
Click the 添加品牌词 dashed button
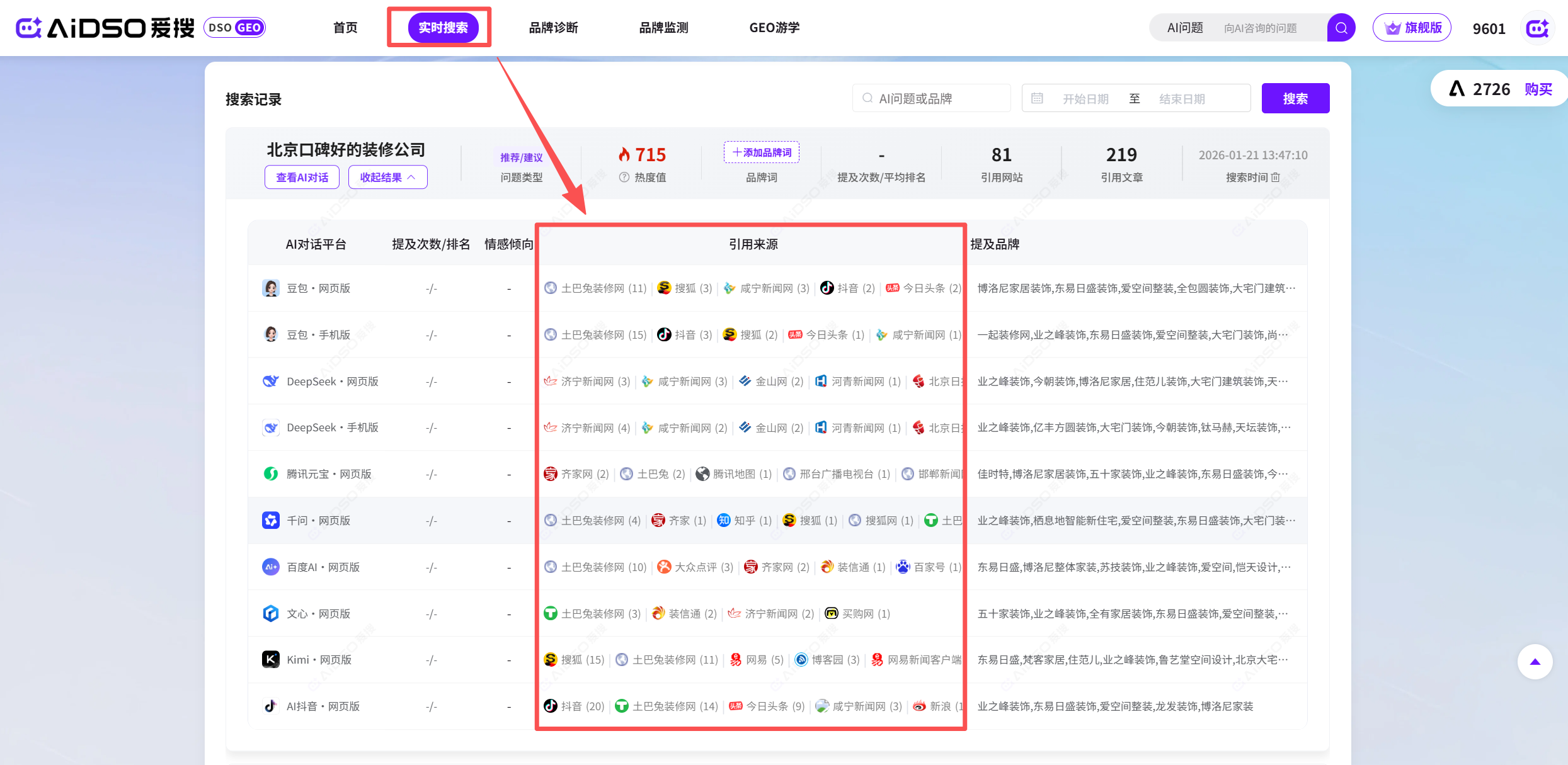coord(761,152)
